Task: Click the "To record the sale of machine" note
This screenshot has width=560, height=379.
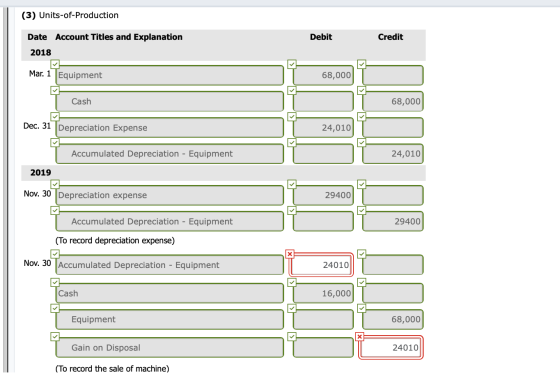Action: 112,368
